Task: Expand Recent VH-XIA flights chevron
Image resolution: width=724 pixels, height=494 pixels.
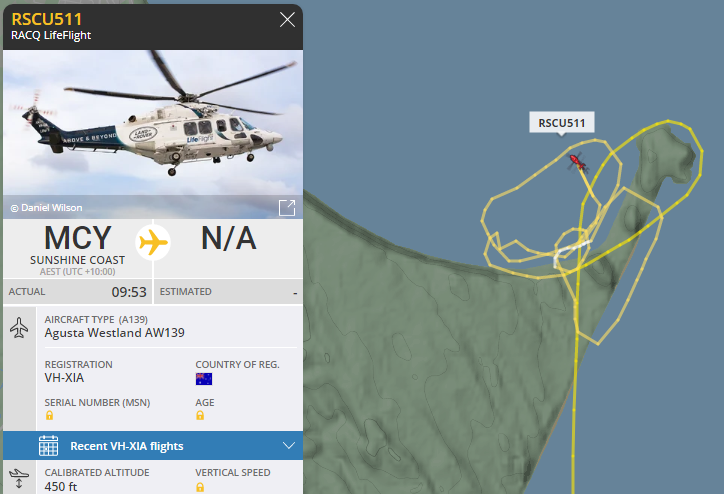Action: pos(289,446)
